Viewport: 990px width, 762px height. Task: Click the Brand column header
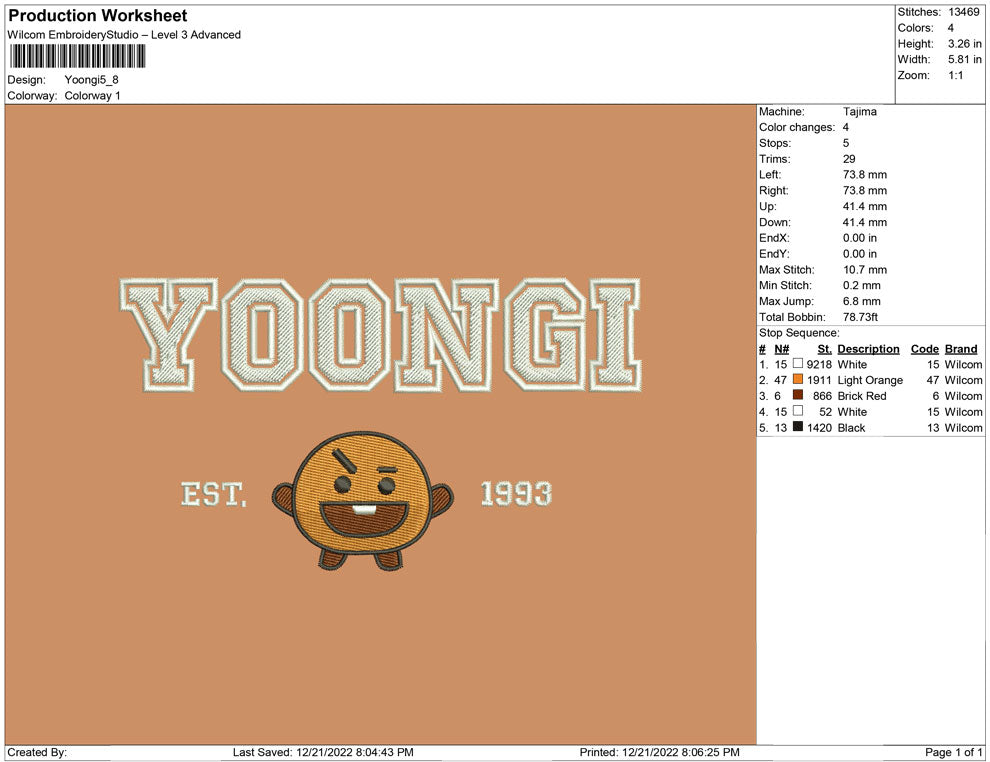(961, 349)
